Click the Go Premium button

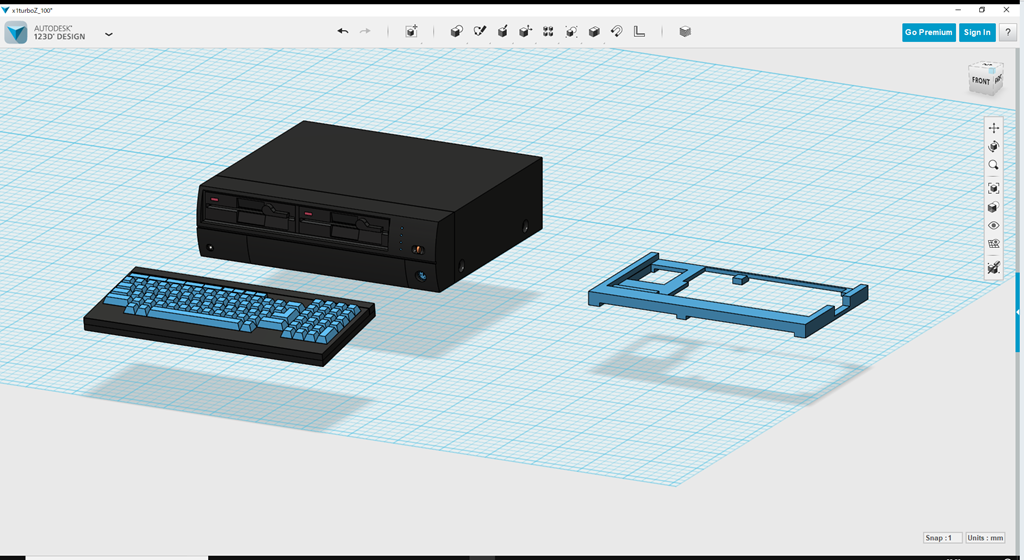pyautogui.click(x=928, y=32)
